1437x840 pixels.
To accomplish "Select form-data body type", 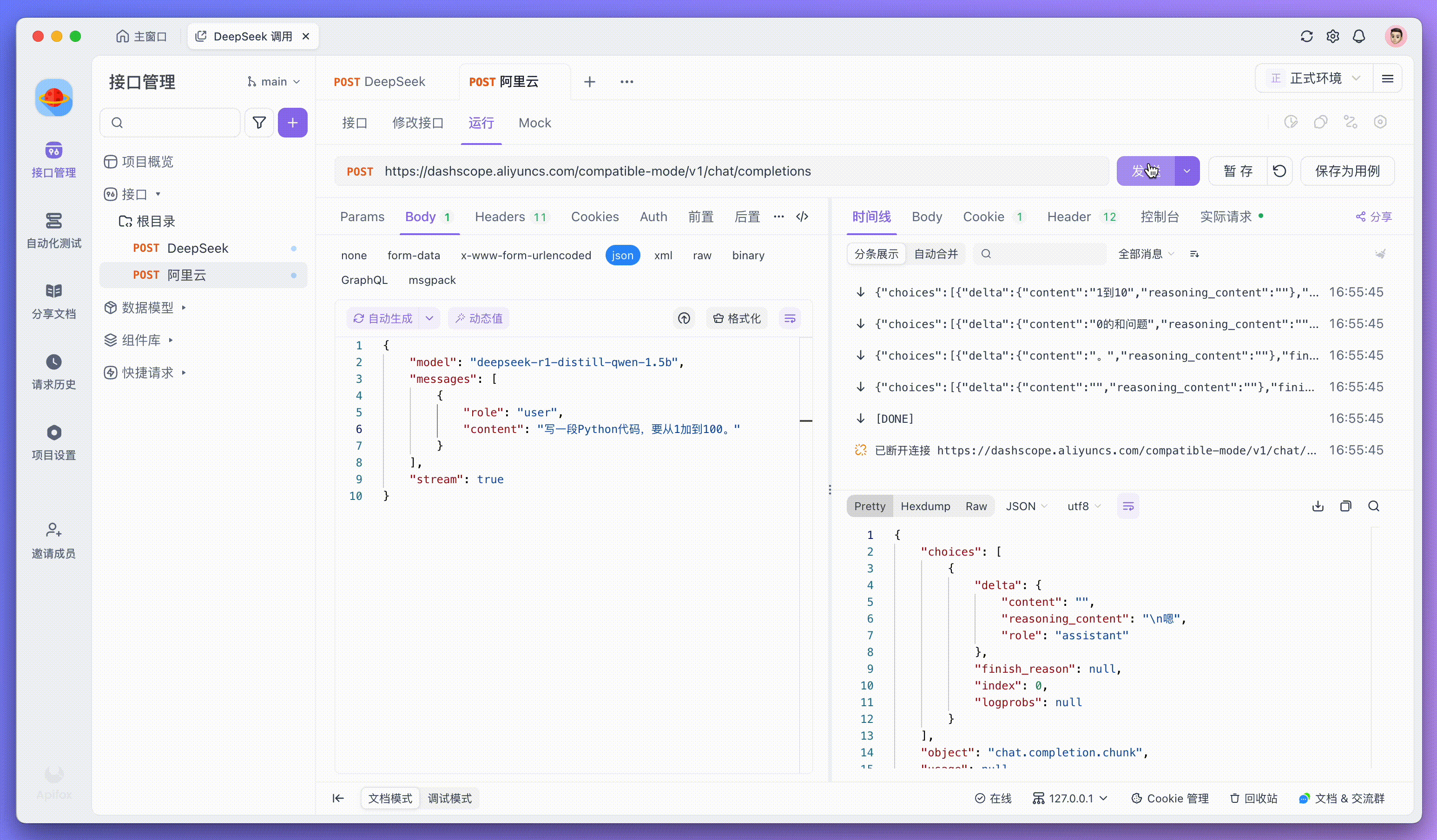I will click(414, 256).
